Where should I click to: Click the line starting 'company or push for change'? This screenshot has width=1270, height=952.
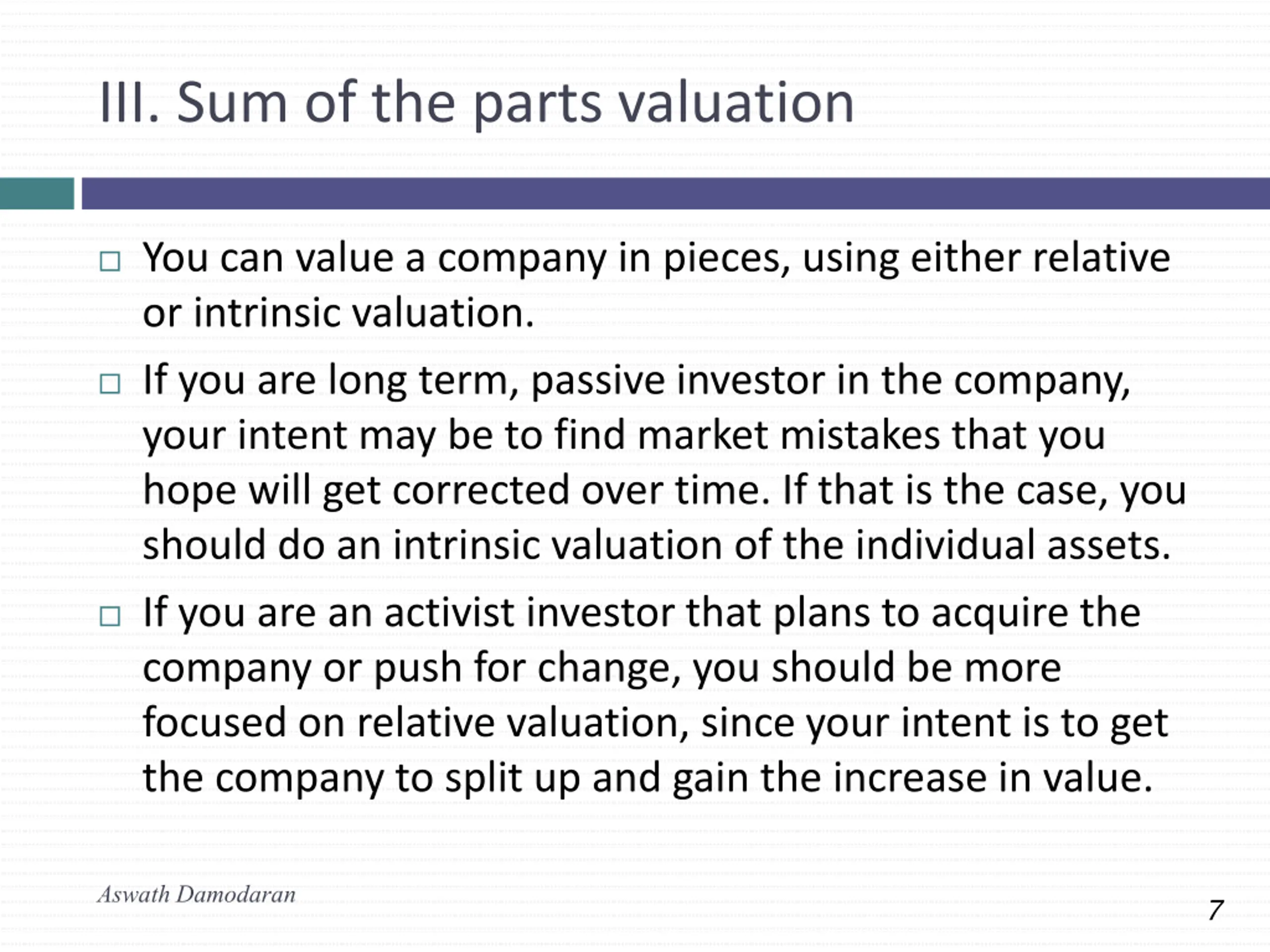pyautogui.click(x=602, y=669)
